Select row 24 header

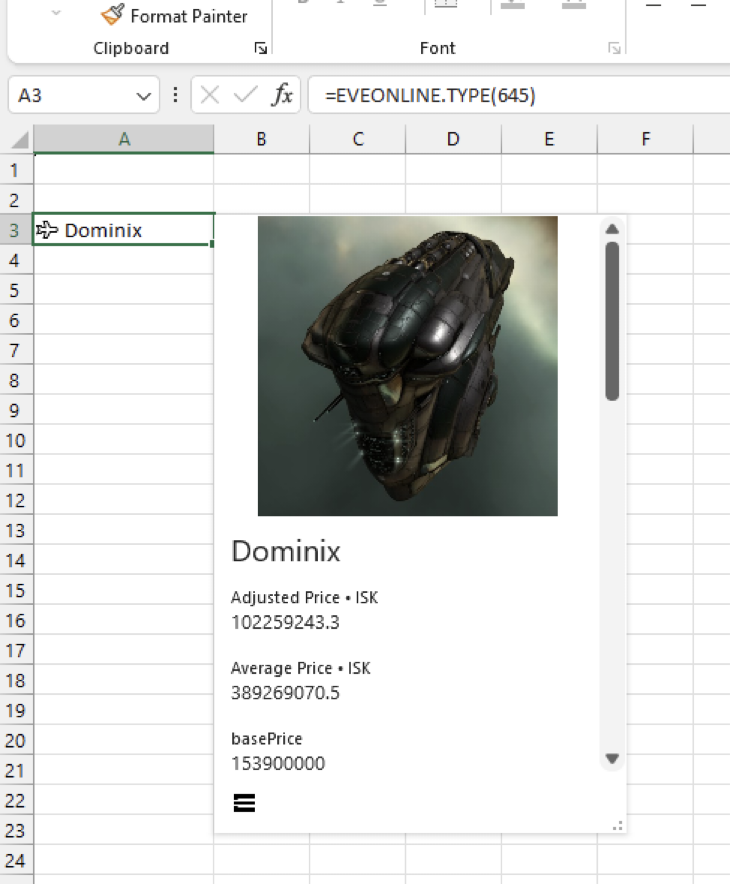coord(15,861)
